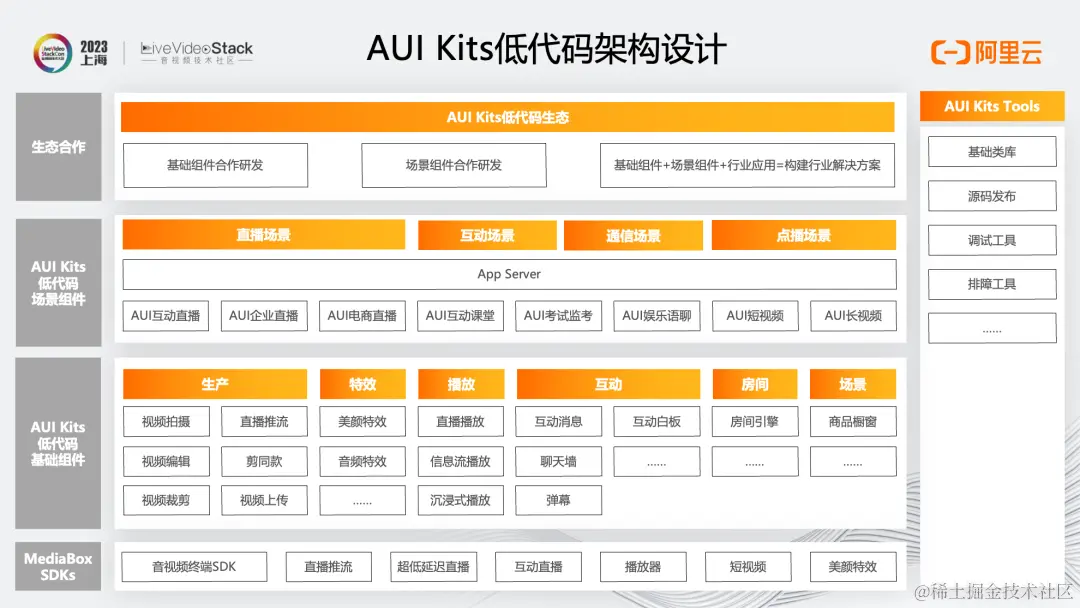
Task: Click the LiveVideoStackCon 2023 circular logo
Action: pyautogui.click(x=52, y=53)
